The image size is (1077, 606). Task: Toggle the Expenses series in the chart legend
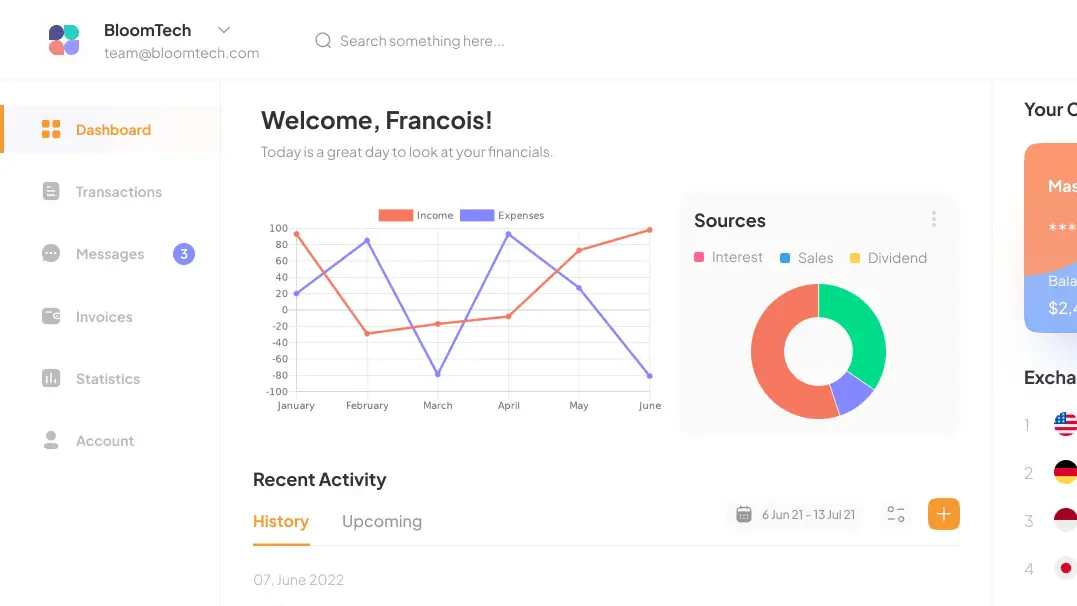pos(501,215)
